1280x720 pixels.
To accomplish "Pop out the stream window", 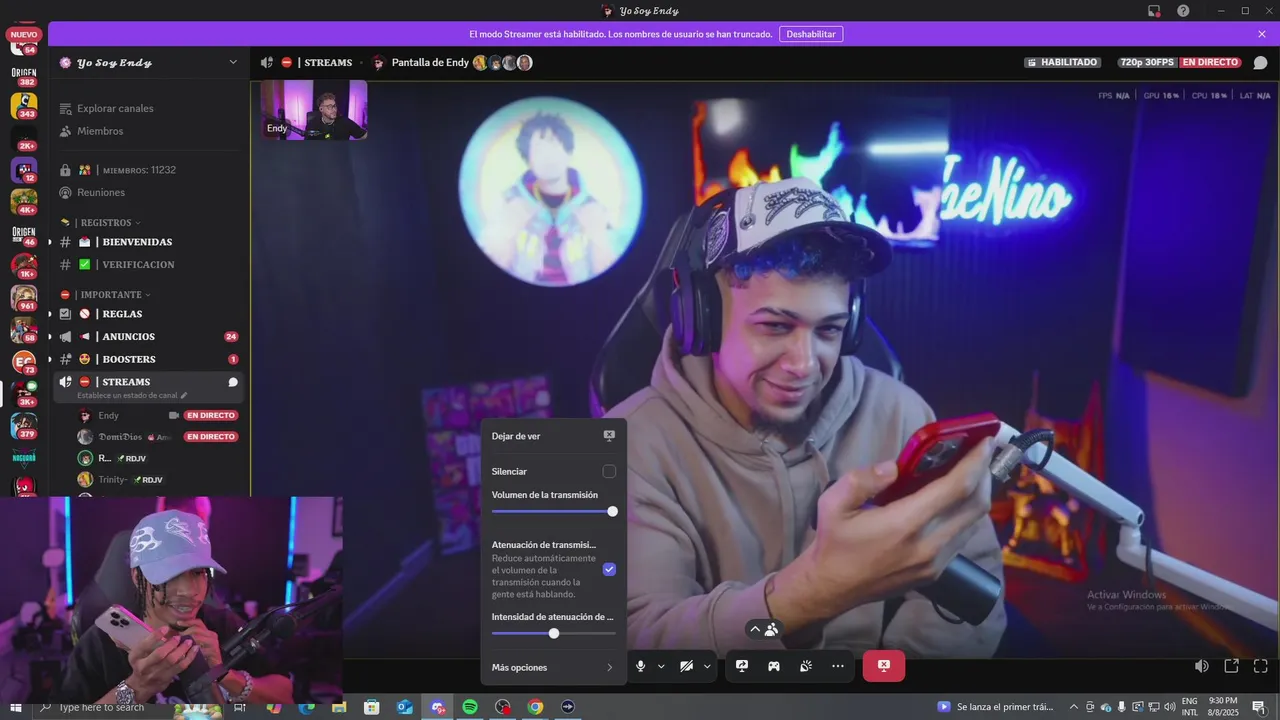I will coord(1232,666).
